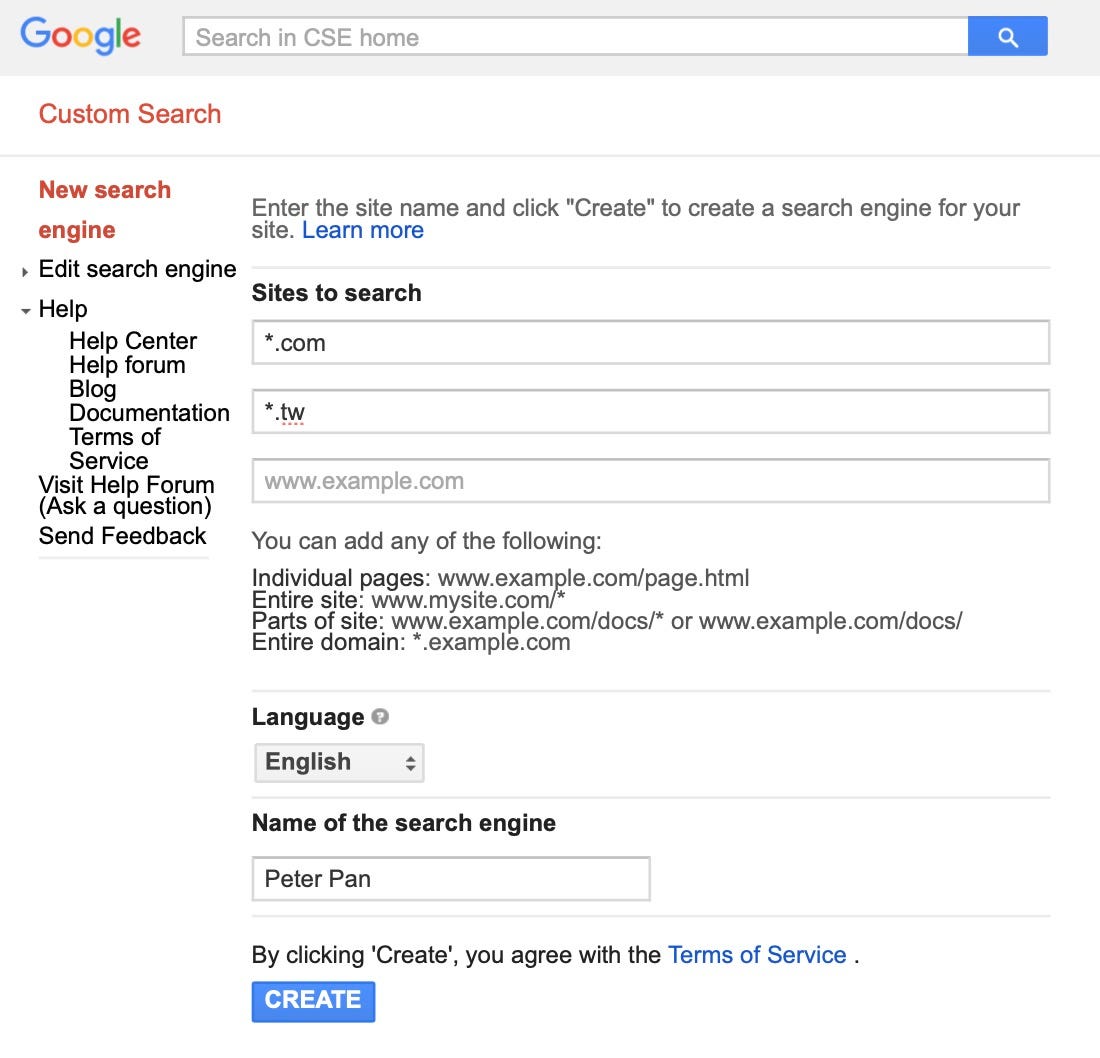Image resolution: width=1100 pixels, height=1058 pixels.
Task: Collapse the Help section in sidebar
Action: pos(63,309)
